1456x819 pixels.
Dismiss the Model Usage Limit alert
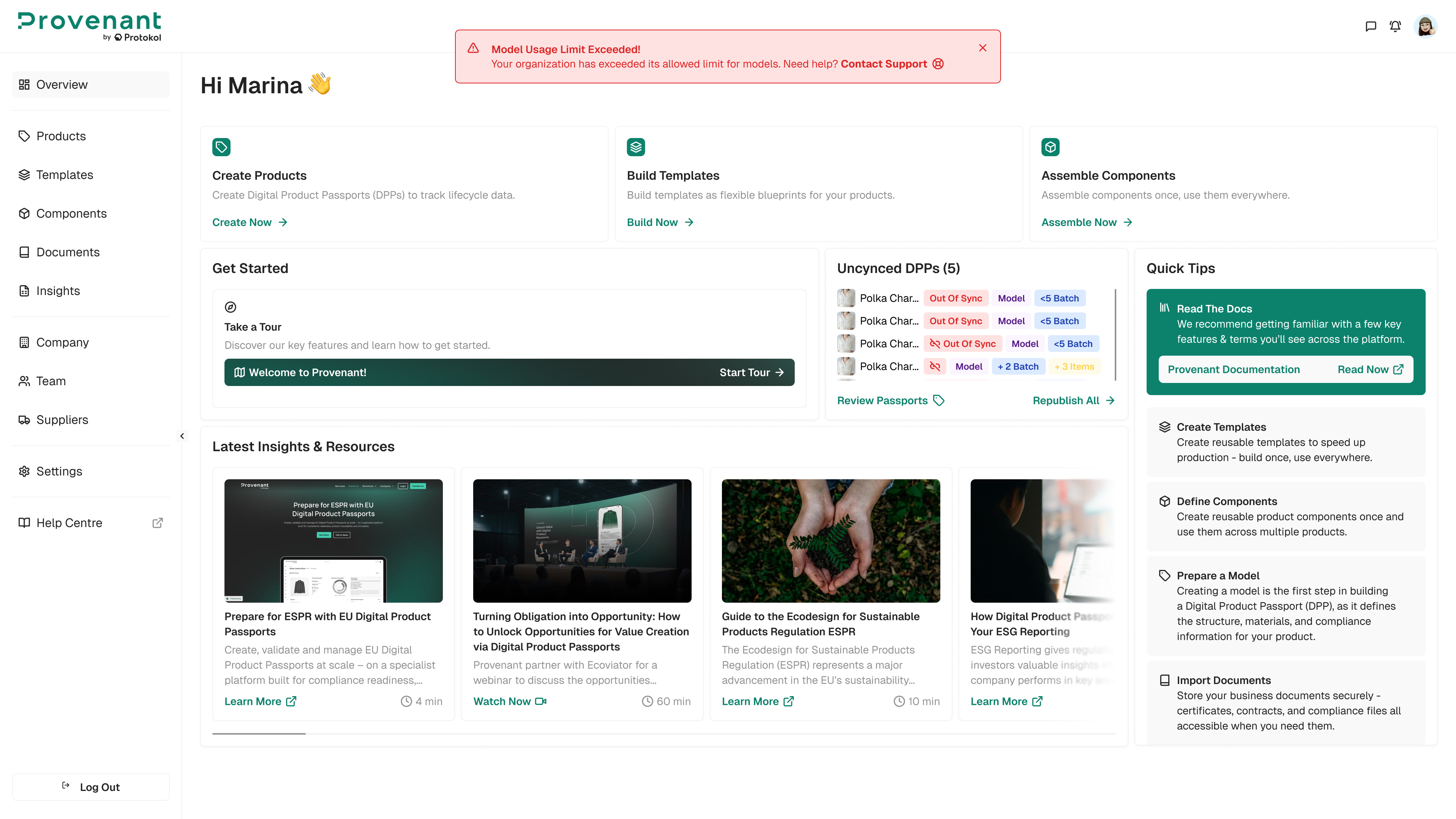coord(982,48)
